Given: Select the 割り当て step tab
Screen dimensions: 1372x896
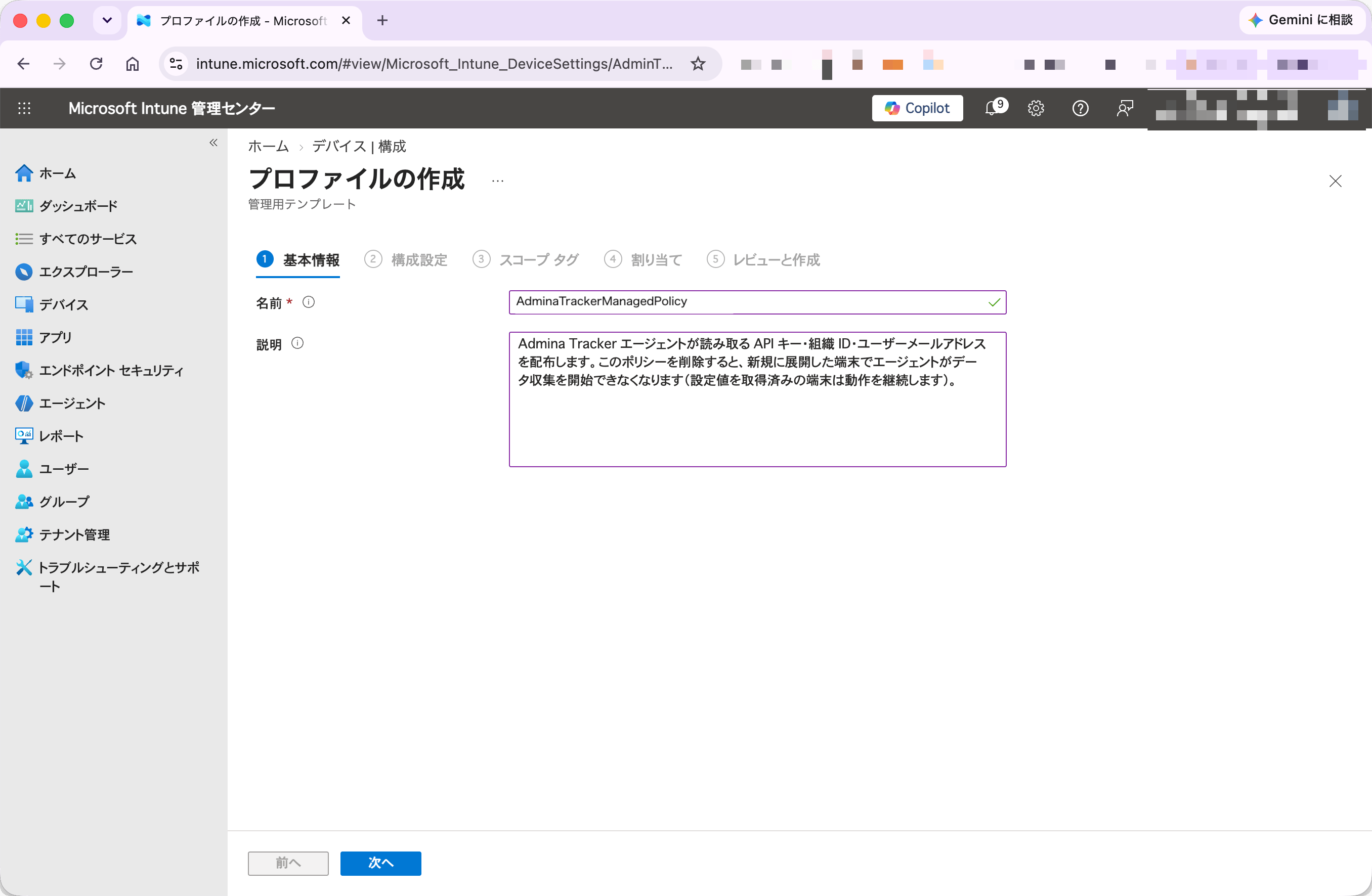Looking at the screenshot, I should pyautogui.click(x=643, y=260).
